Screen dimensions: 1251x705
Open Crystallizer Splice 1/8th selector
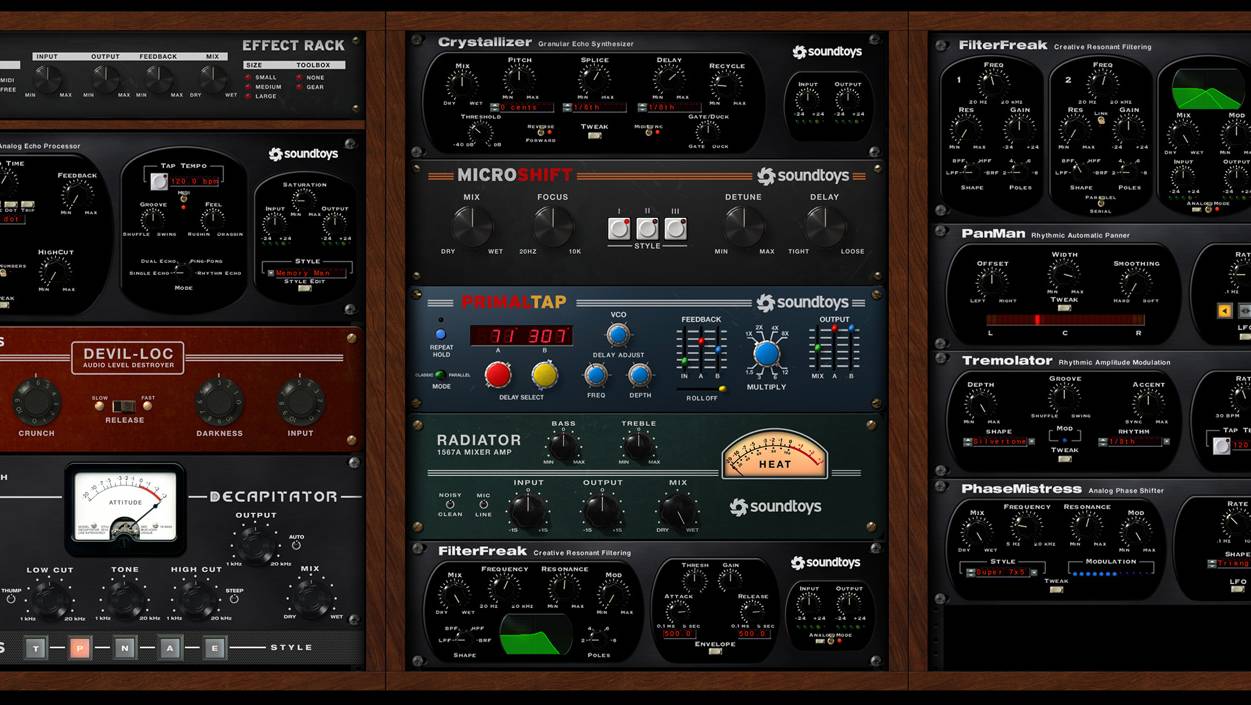pos(594,107)
